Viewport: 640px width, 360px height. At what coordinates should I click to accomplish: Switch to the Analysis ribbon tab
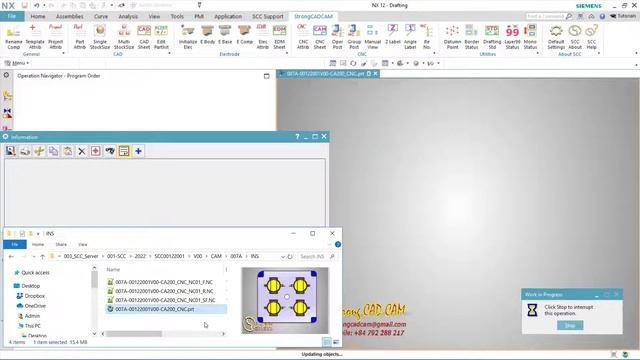(x=128, y=16)
